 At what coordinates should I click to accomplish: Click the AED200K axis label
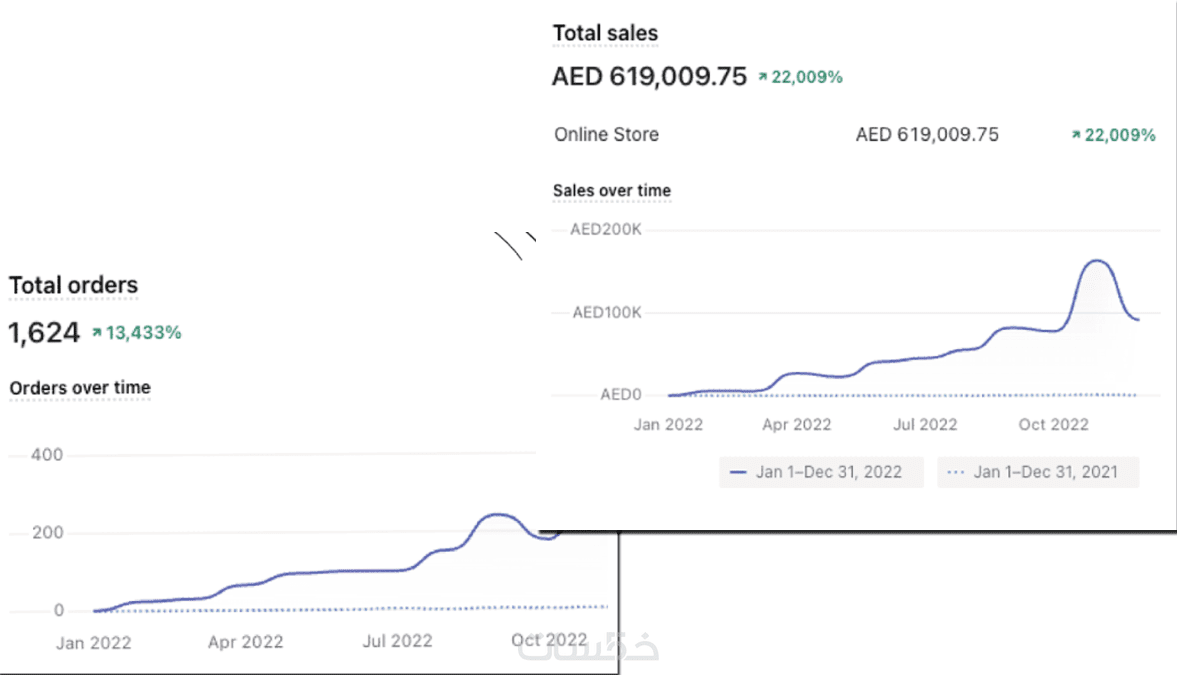pyautogui.click(x=605, y=229)
